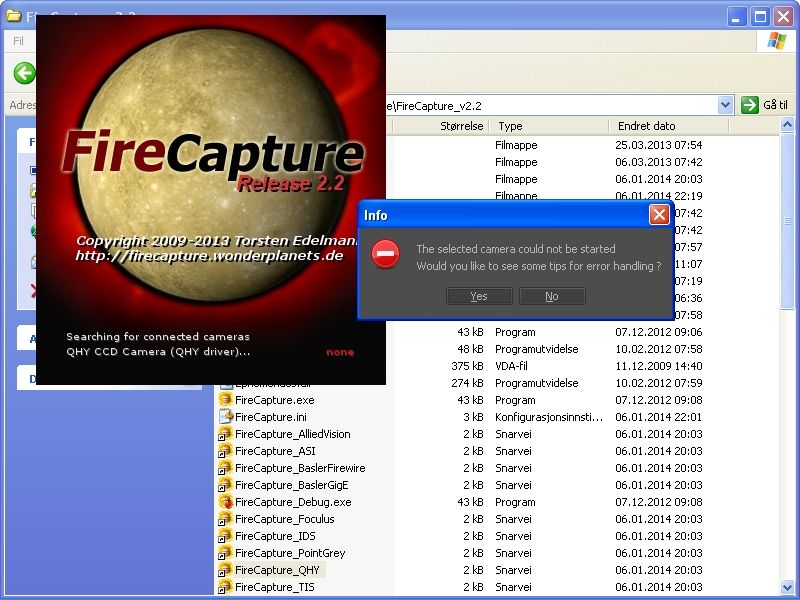
Task: Click the '375 kB' size cell
Action: pyautogui.click(x=467, y=366)
